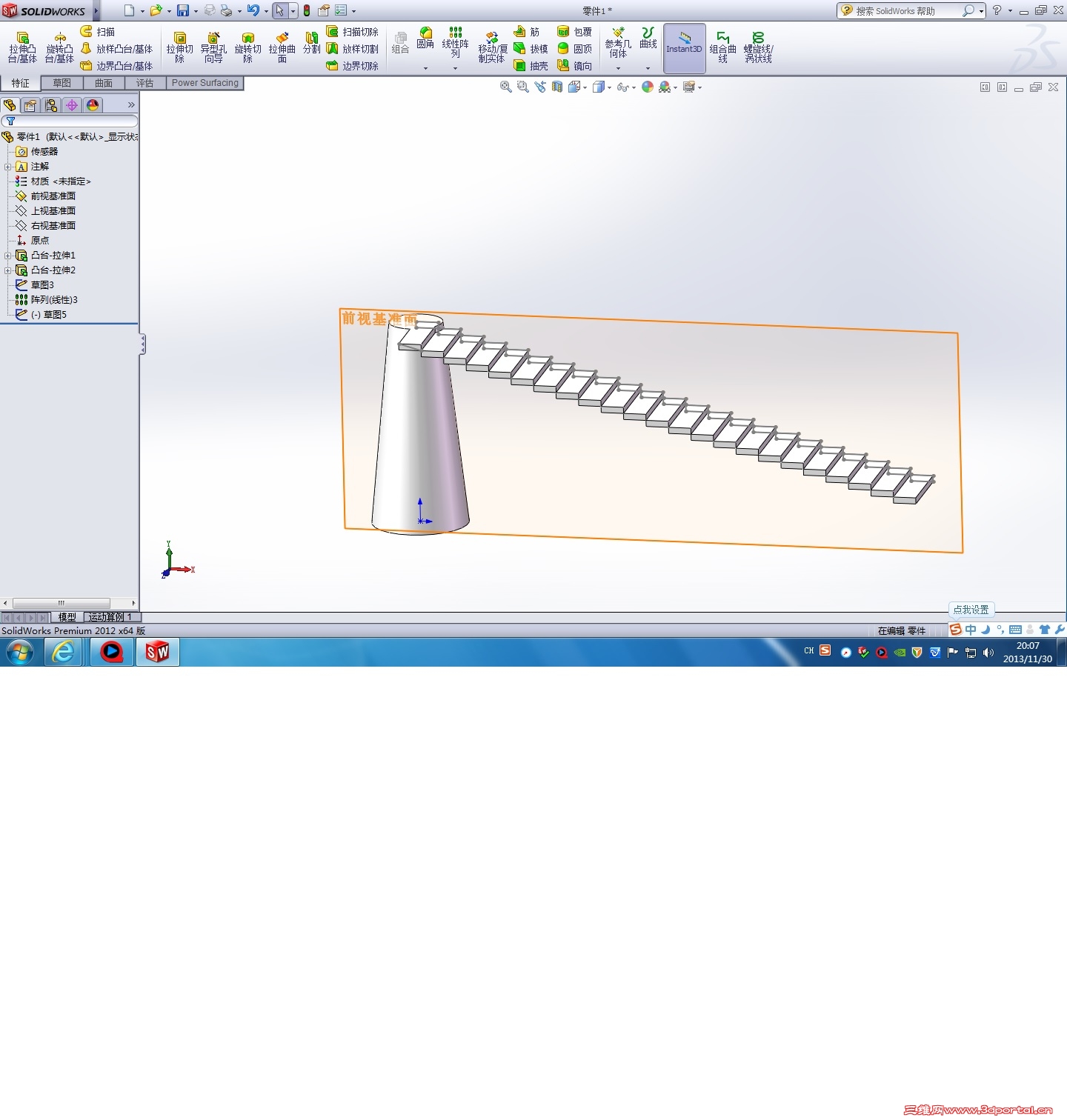Click the Save icon in the quick toolbar

coord(182,10)
